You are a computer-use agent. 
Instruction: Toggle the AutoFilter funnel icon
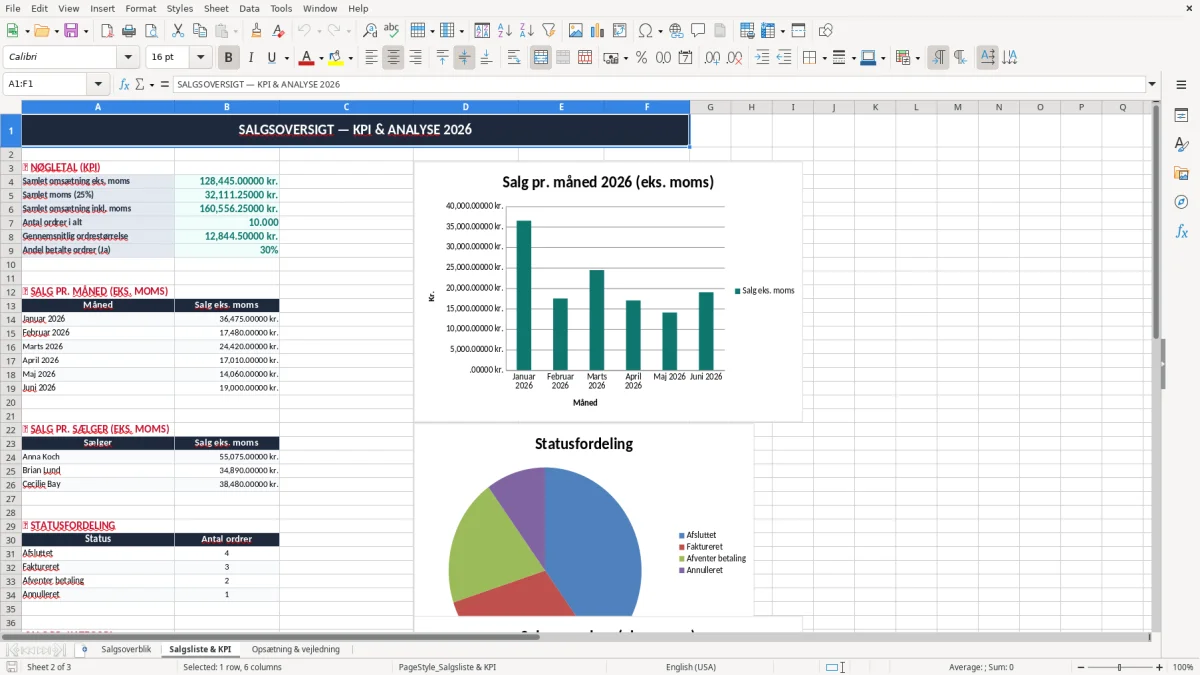tap(549, 31)
